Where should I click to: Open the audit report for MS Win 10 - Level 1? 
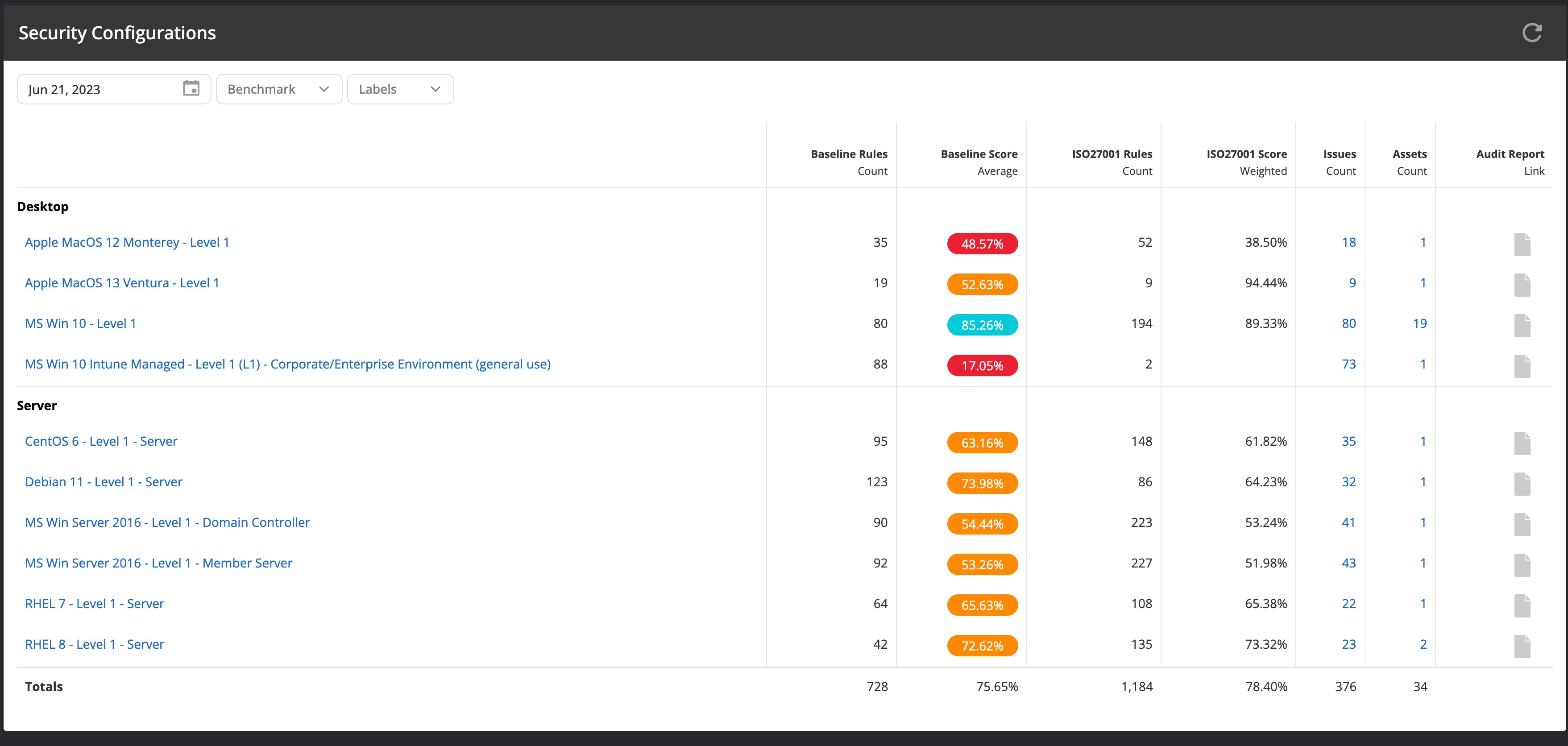(x=1522, y=325)
